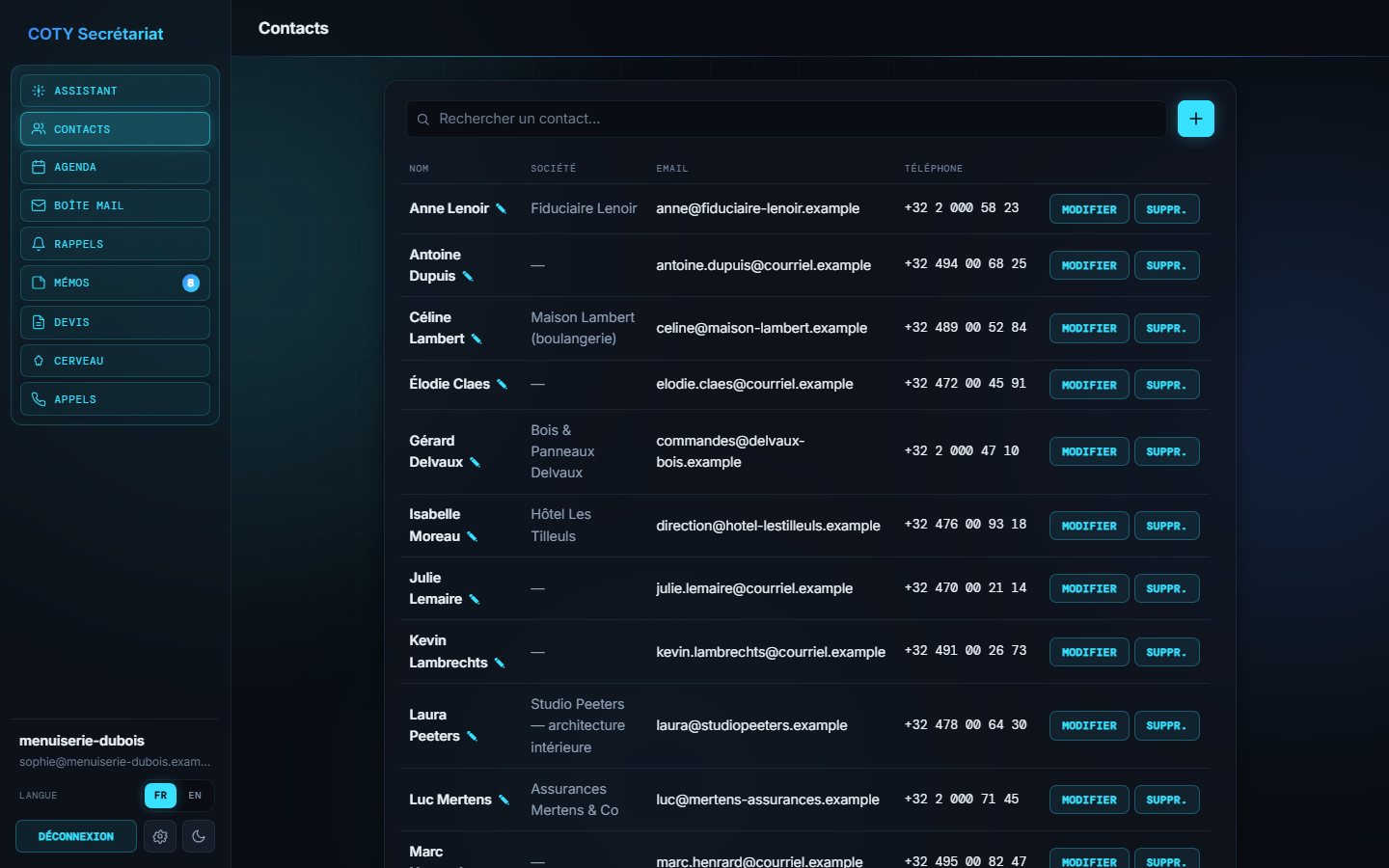Open the Assistant section
Image resolution: width=1389 pixels, height=868 pixels.
click(115, 91)
